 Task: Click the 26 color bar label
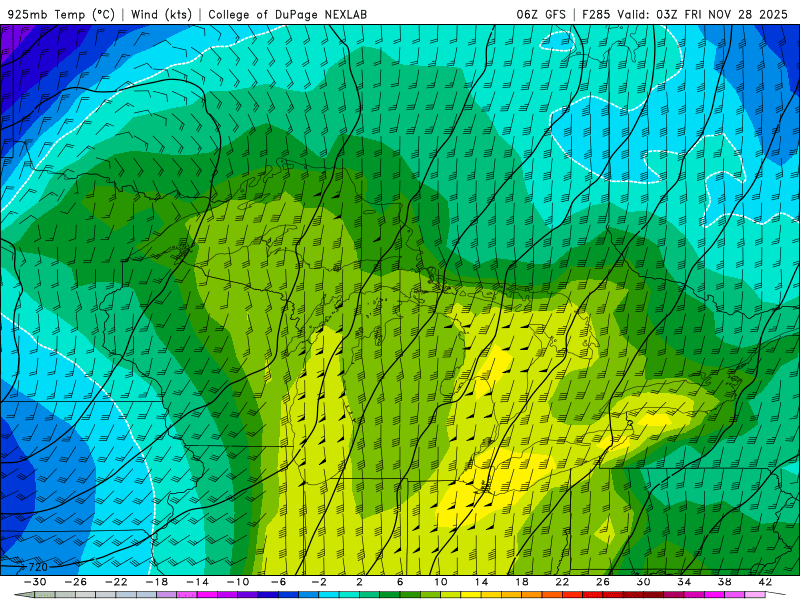[x=603, y=582]
